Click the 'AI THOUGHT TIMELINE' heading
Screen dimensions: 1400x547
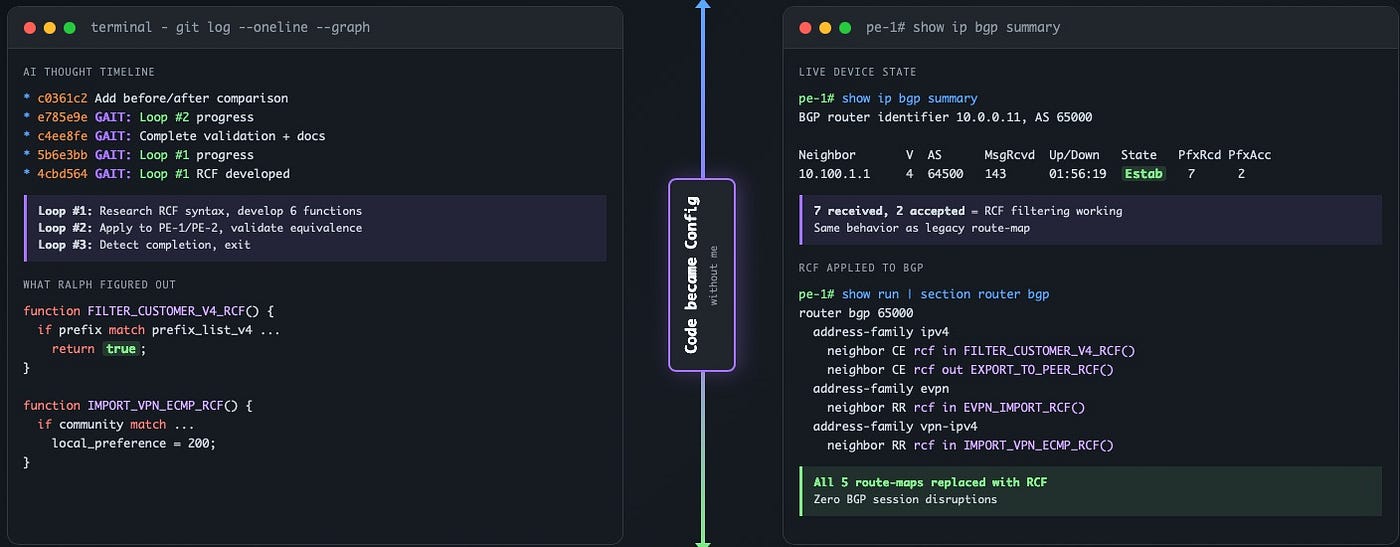pyautogui.click(x=89, y=72)
